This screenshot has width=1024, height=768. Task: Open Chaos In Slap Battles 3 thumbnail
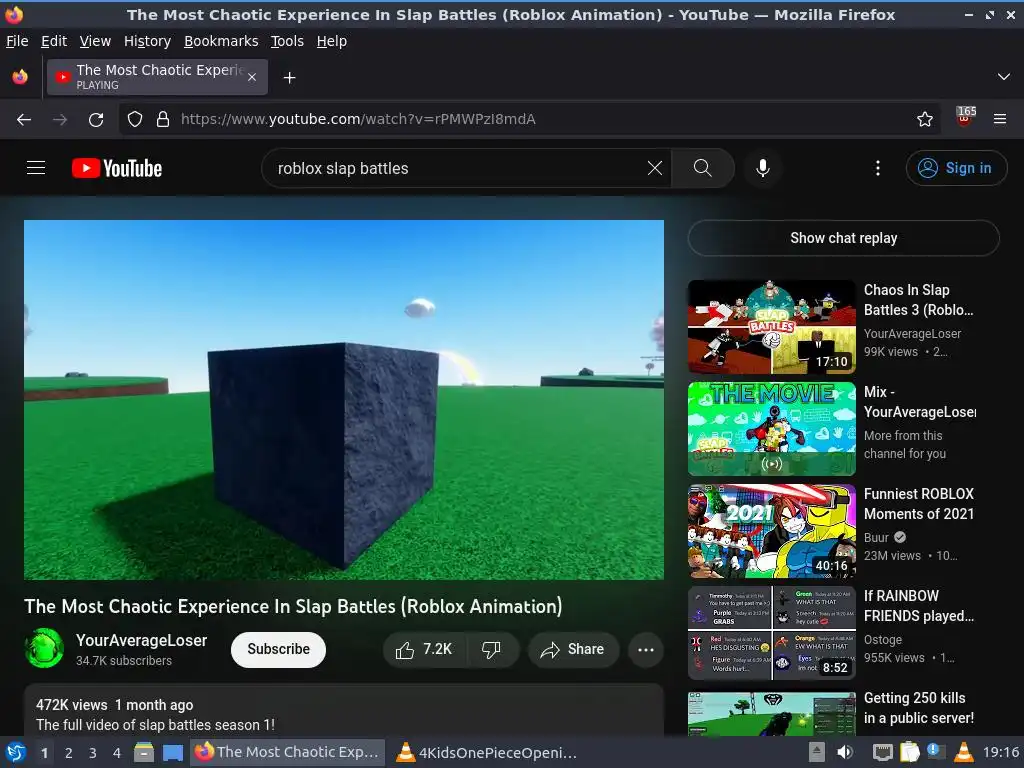[x=771, y=327]
